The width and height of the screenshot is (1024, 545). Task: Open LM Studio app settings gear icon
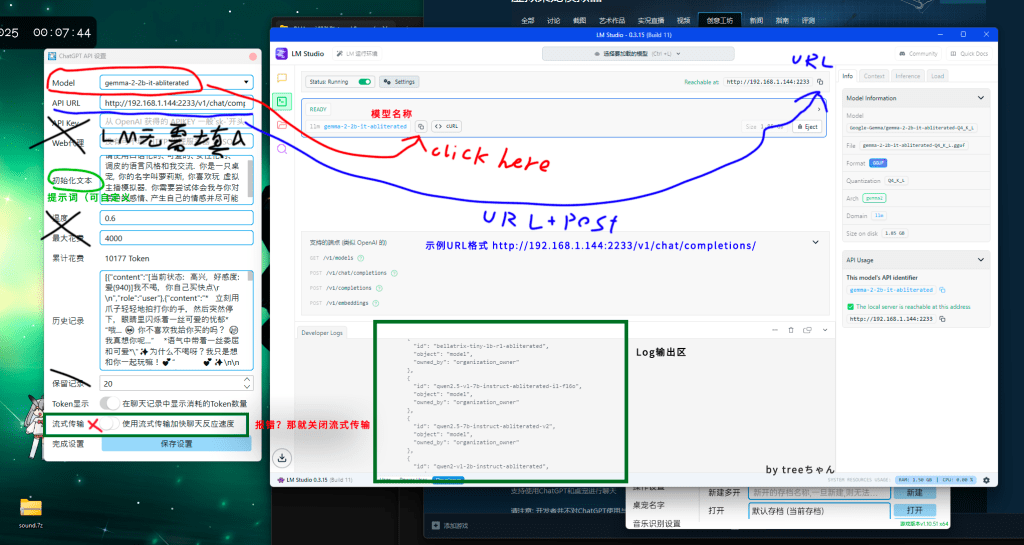click(986, 480)
